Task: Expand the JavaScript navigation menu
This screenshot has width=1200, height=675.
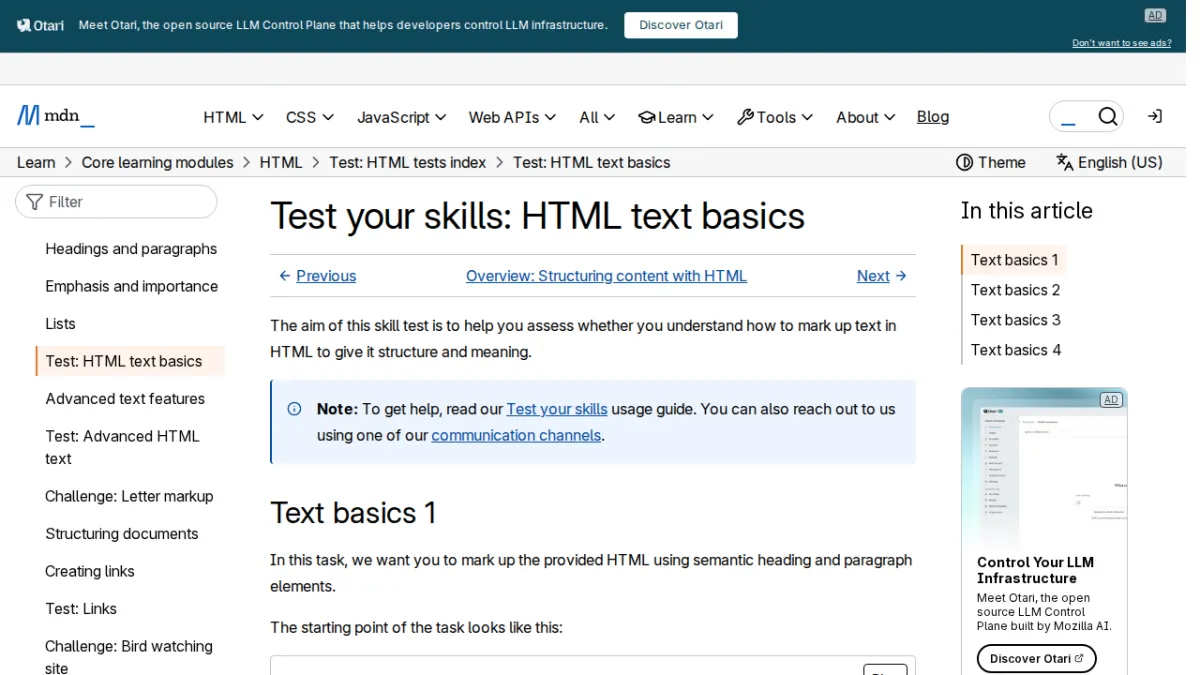Action: tap(402, 117)
